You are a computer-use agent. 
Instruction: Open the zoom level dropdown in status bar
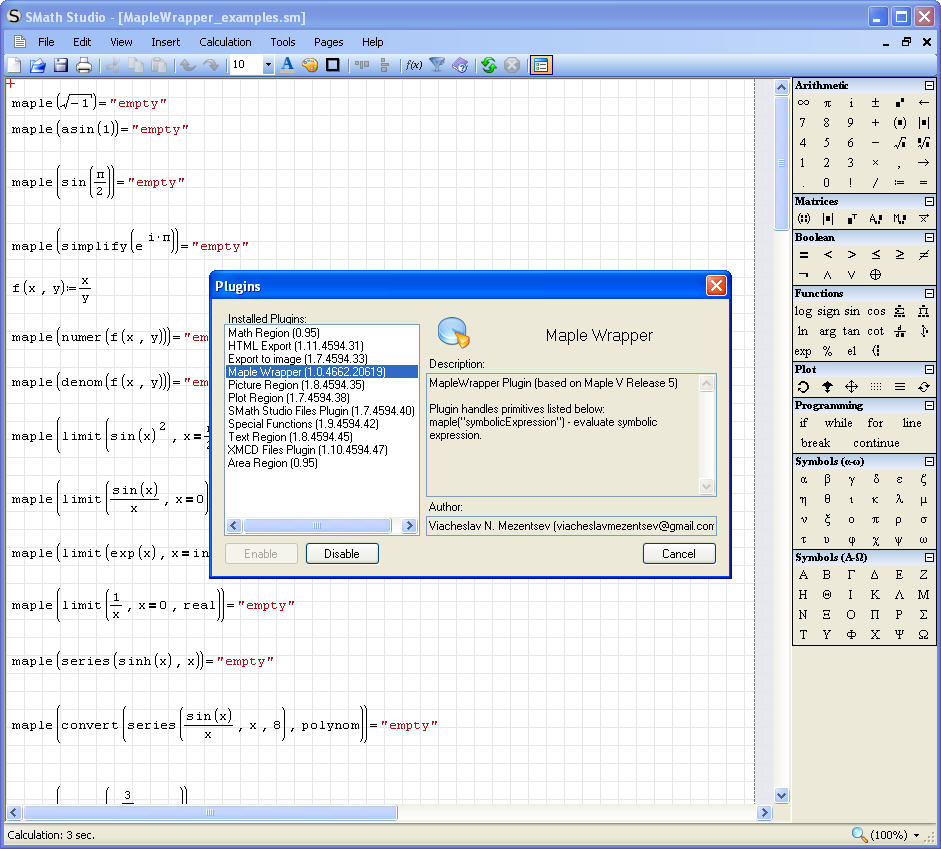917,835
